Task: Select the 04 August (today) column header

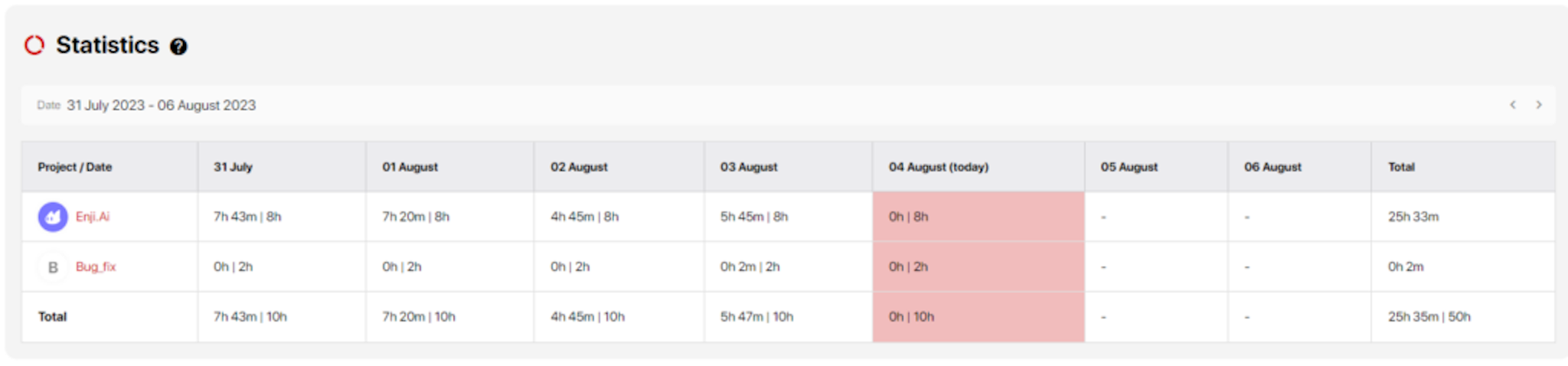Action: point(978,167)
